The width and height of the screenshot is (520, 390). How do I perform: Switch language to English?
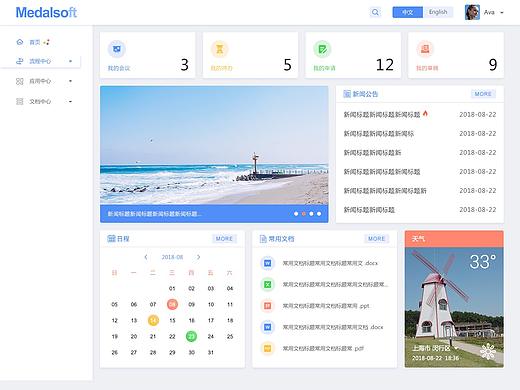point(438,12)
